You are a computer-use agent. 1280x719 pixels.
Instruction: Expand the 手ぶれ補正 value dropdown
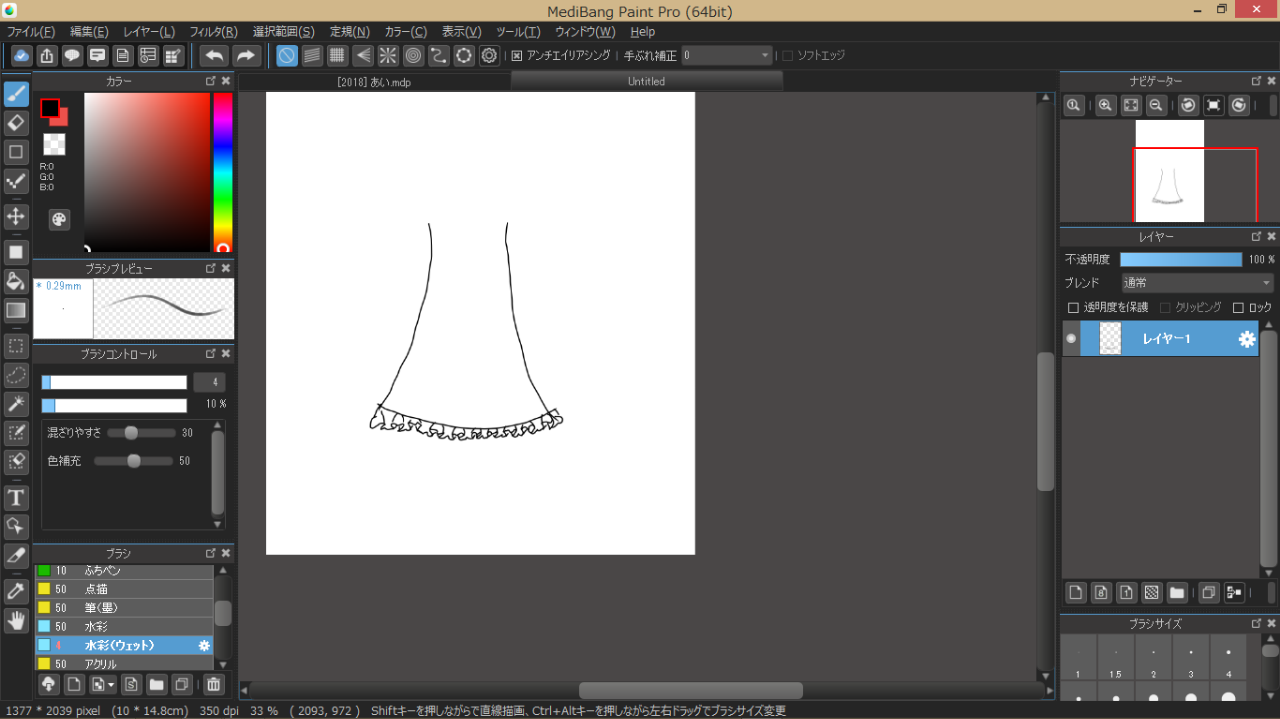[765, 56]
